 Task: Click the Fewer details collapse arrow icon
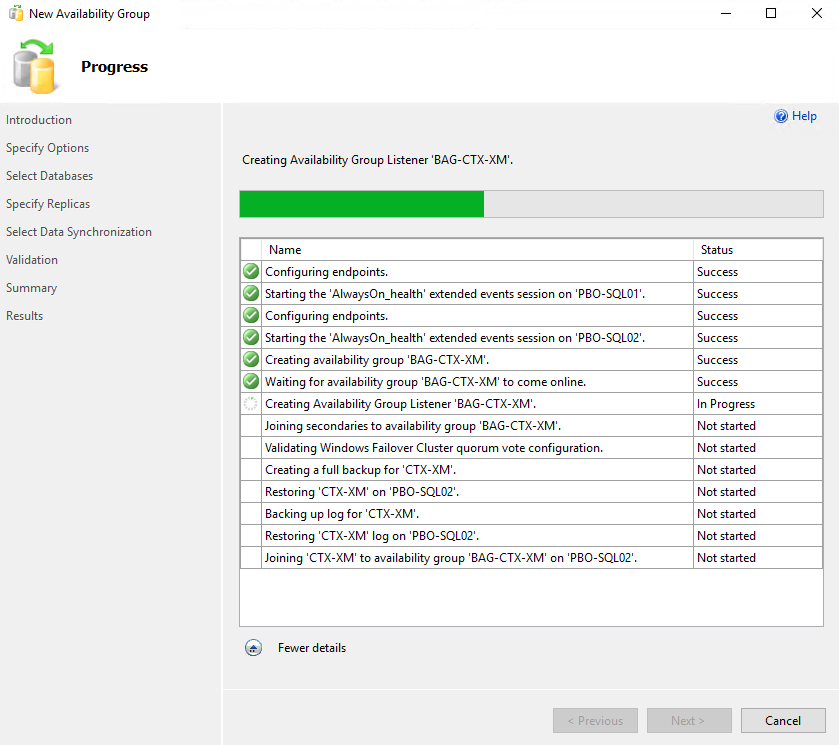(253, 648)
